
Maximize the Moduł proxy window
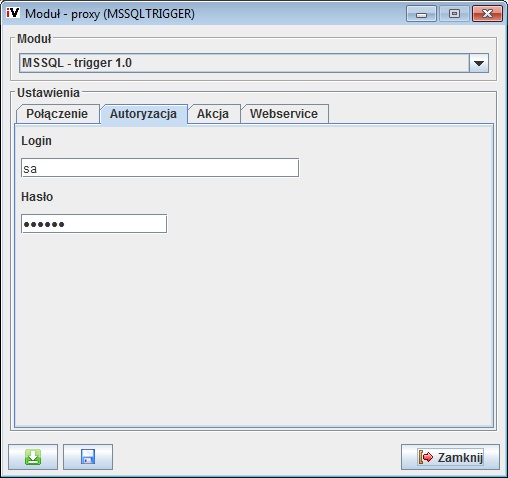pyautogui.click(x=454, y=14)
